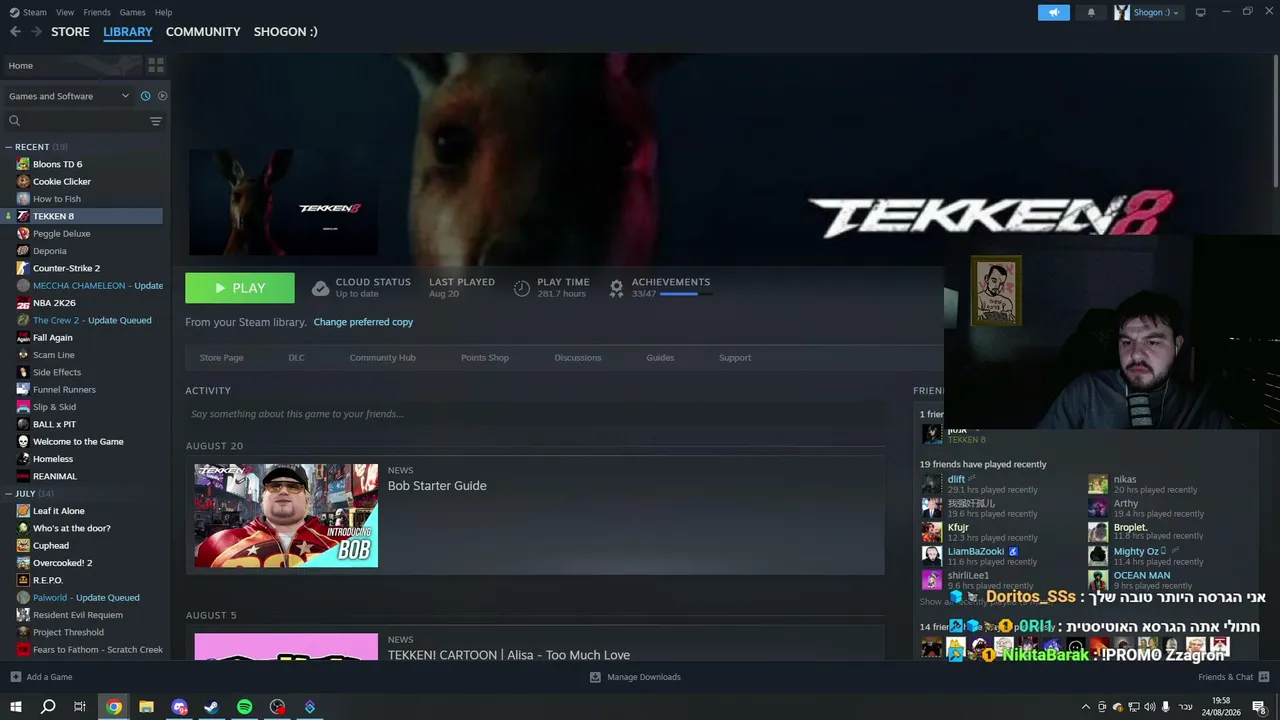Open the notifications bell

tap(1091, 12)
